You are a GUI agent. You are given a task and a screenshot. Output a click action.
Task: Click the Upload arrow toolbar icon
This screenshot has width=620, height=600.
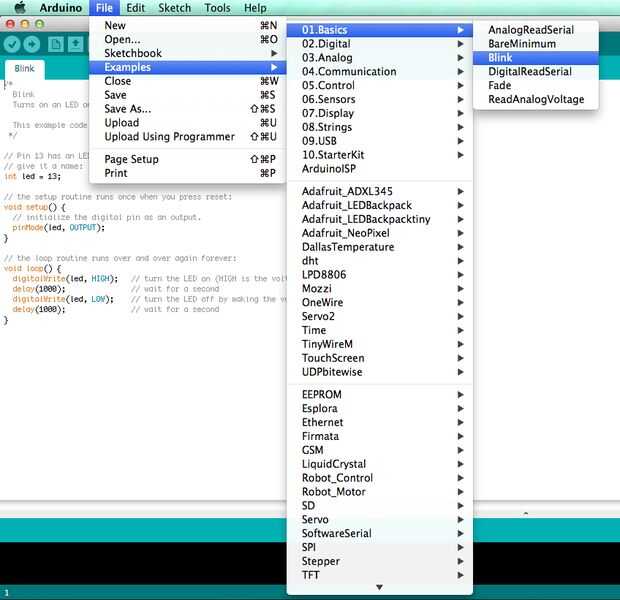[x=32, y=44]
